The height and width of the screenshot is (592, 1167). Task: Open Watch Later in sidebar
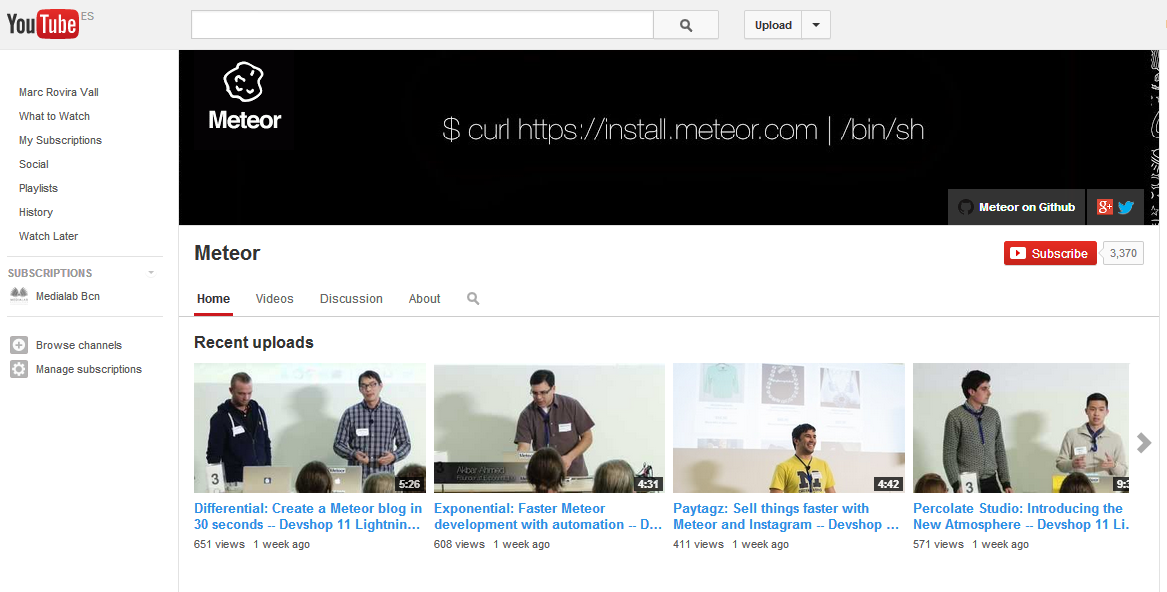tap(48, 236)
